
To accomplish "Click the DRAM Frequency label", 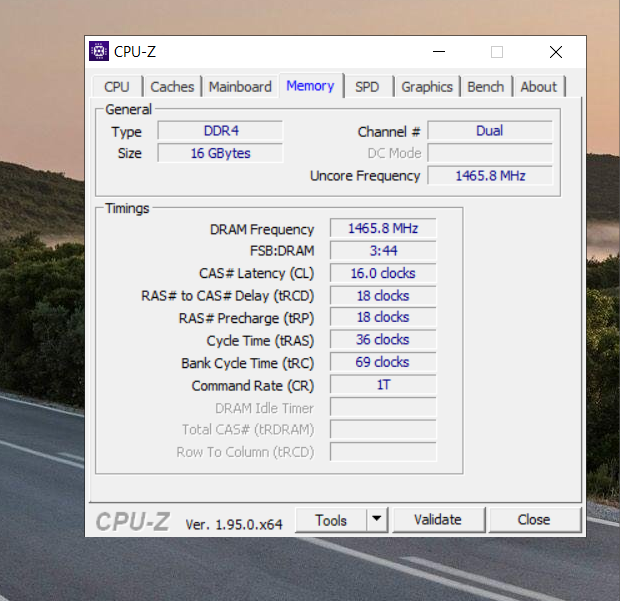I will click(262, 229).
